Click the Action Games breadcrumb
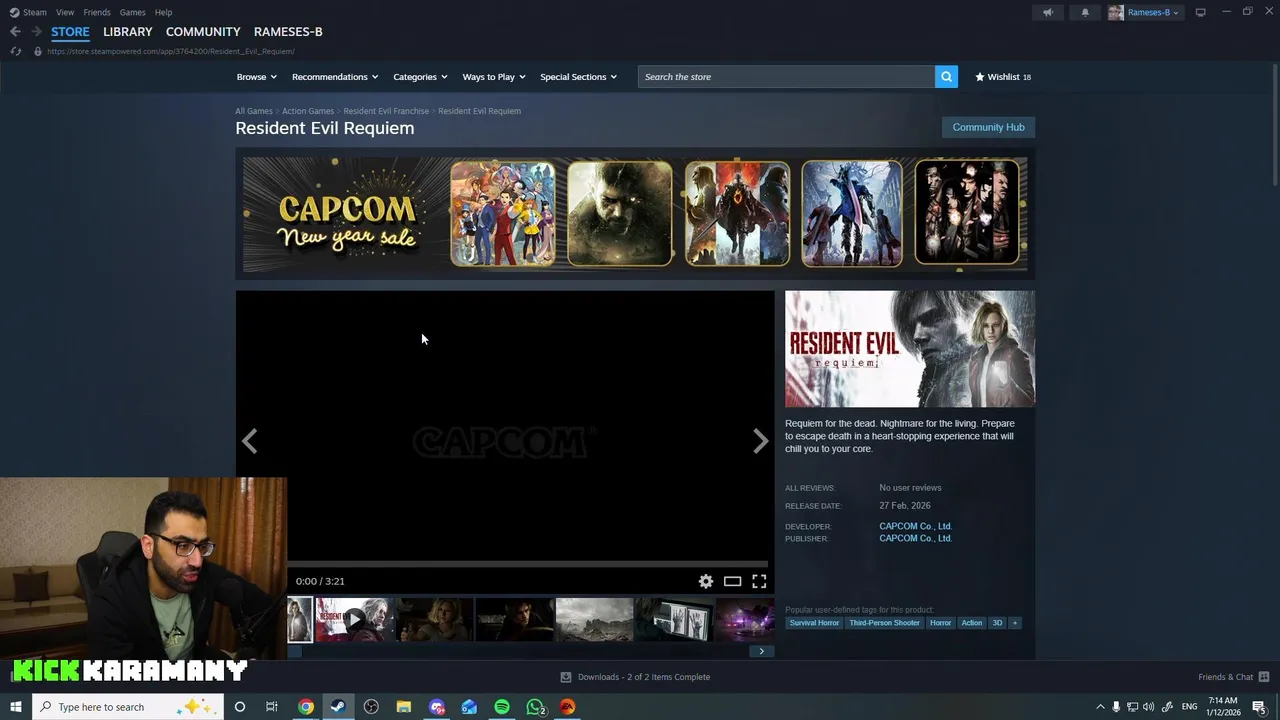Screen dimensions: 1280x720 point(308,111)
